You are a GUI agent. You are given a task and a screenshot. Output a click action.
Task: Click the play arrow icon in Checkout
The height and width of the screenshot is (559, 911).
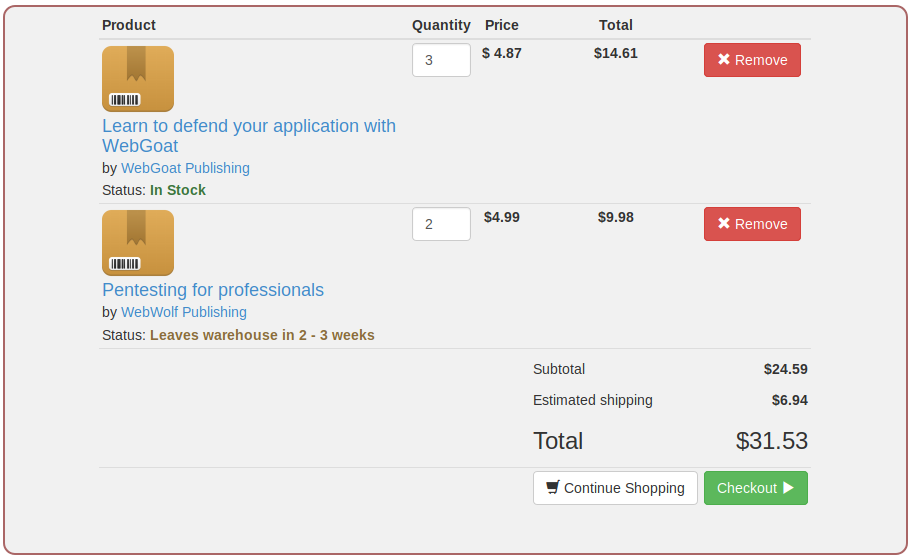coord(788,488)
